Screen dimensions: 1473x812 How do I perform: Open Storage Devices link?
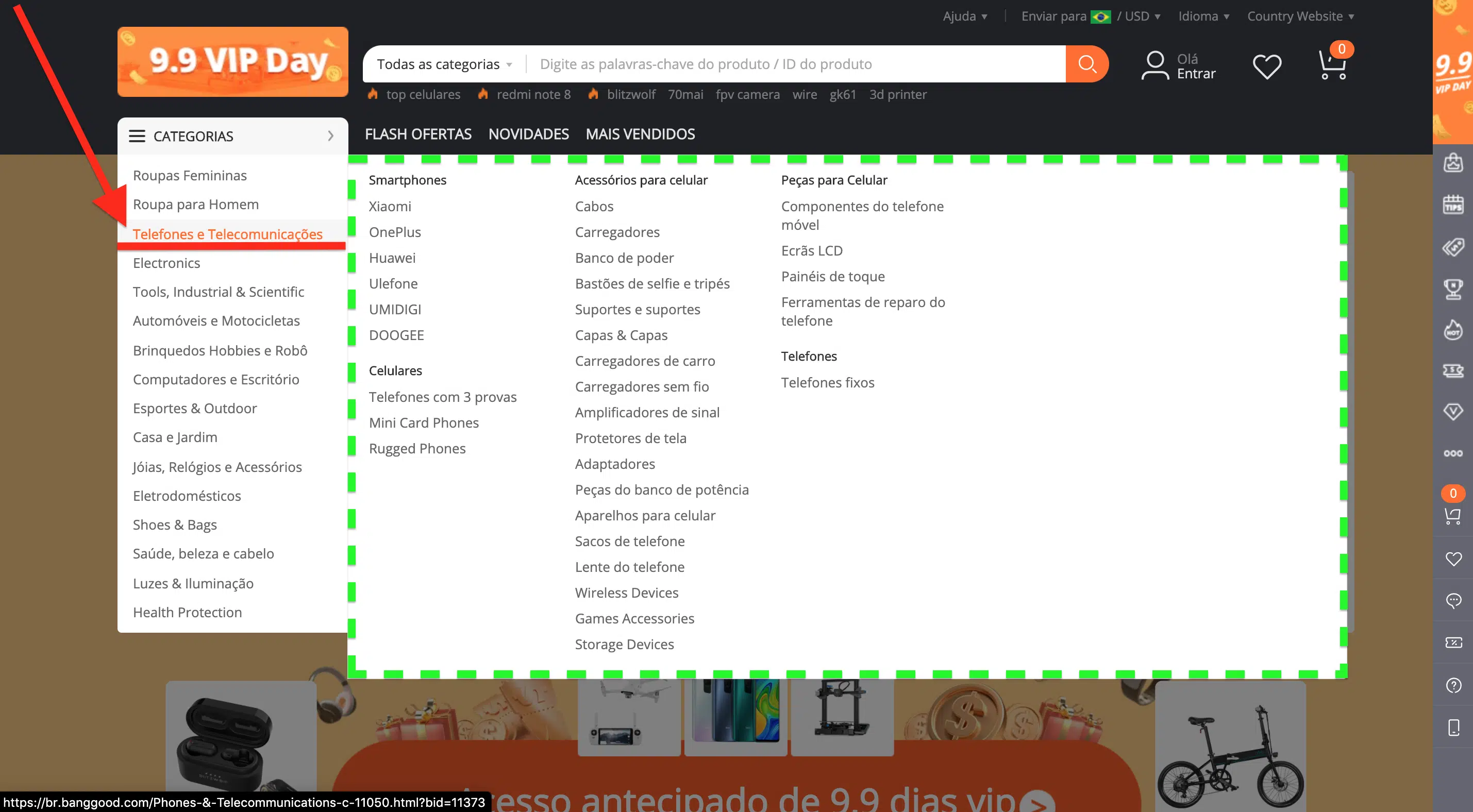pos(624,644)
